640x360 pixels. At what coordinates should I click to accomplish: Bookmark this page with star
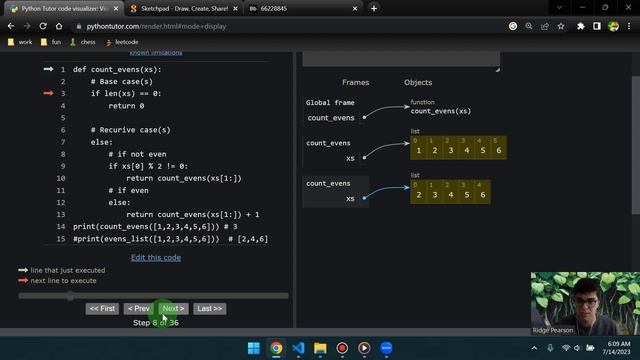pos(561,26)
